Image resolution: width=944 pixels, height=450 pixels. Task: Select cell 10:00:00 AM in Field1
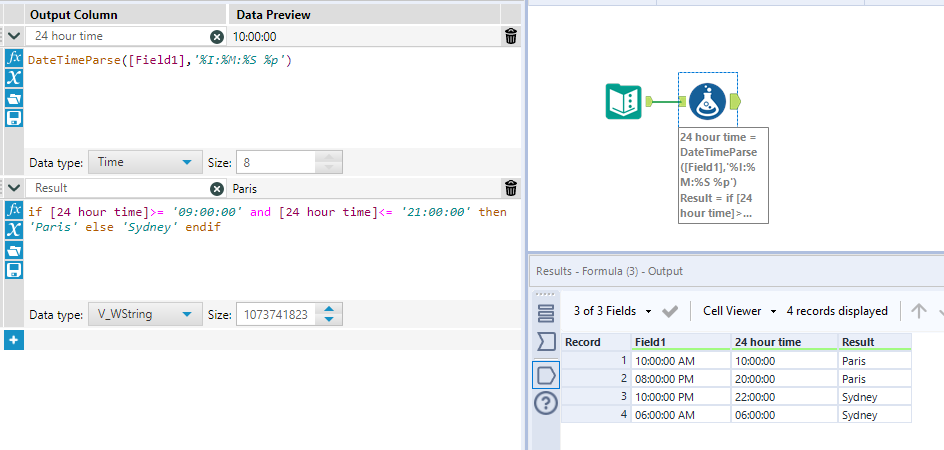(x=681, y=361)
